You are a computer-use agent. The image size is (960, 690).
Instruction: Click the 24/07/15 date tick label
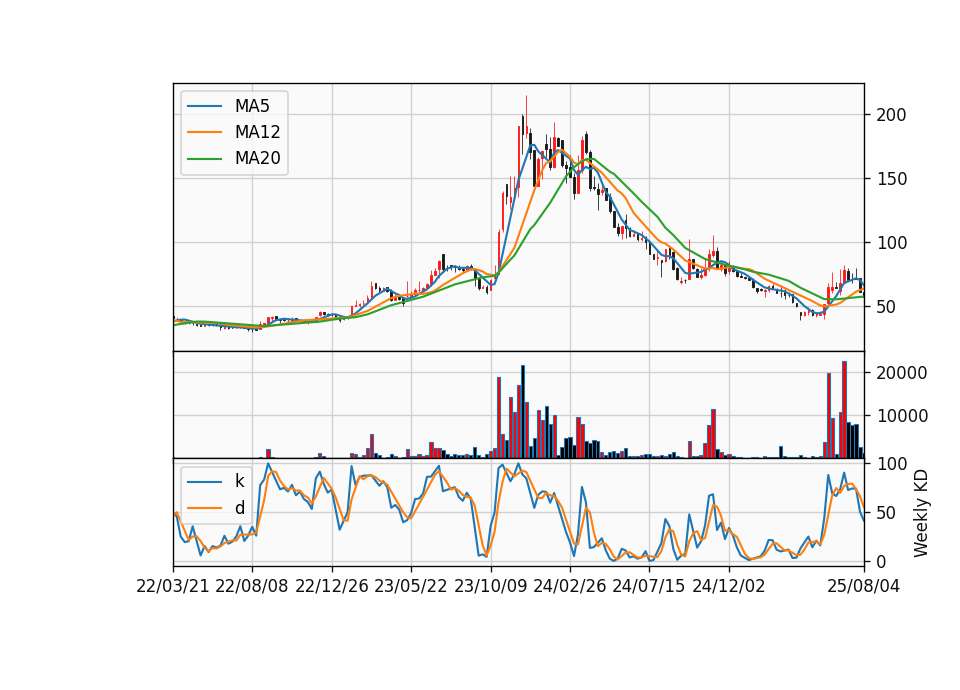point(649,587)
